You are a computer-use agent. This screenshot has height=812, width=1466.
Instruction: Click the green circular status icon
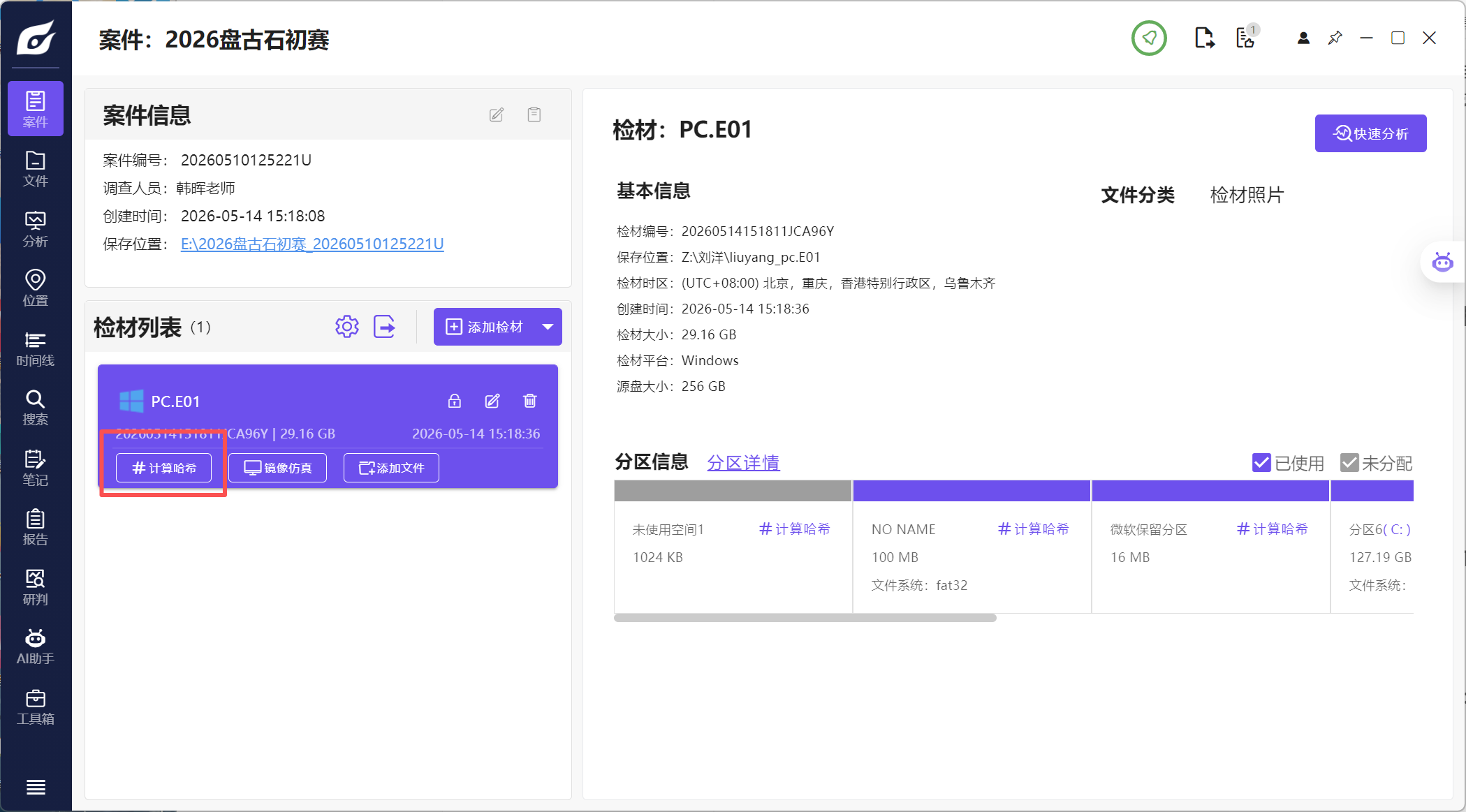click(x=1149, y=38)
